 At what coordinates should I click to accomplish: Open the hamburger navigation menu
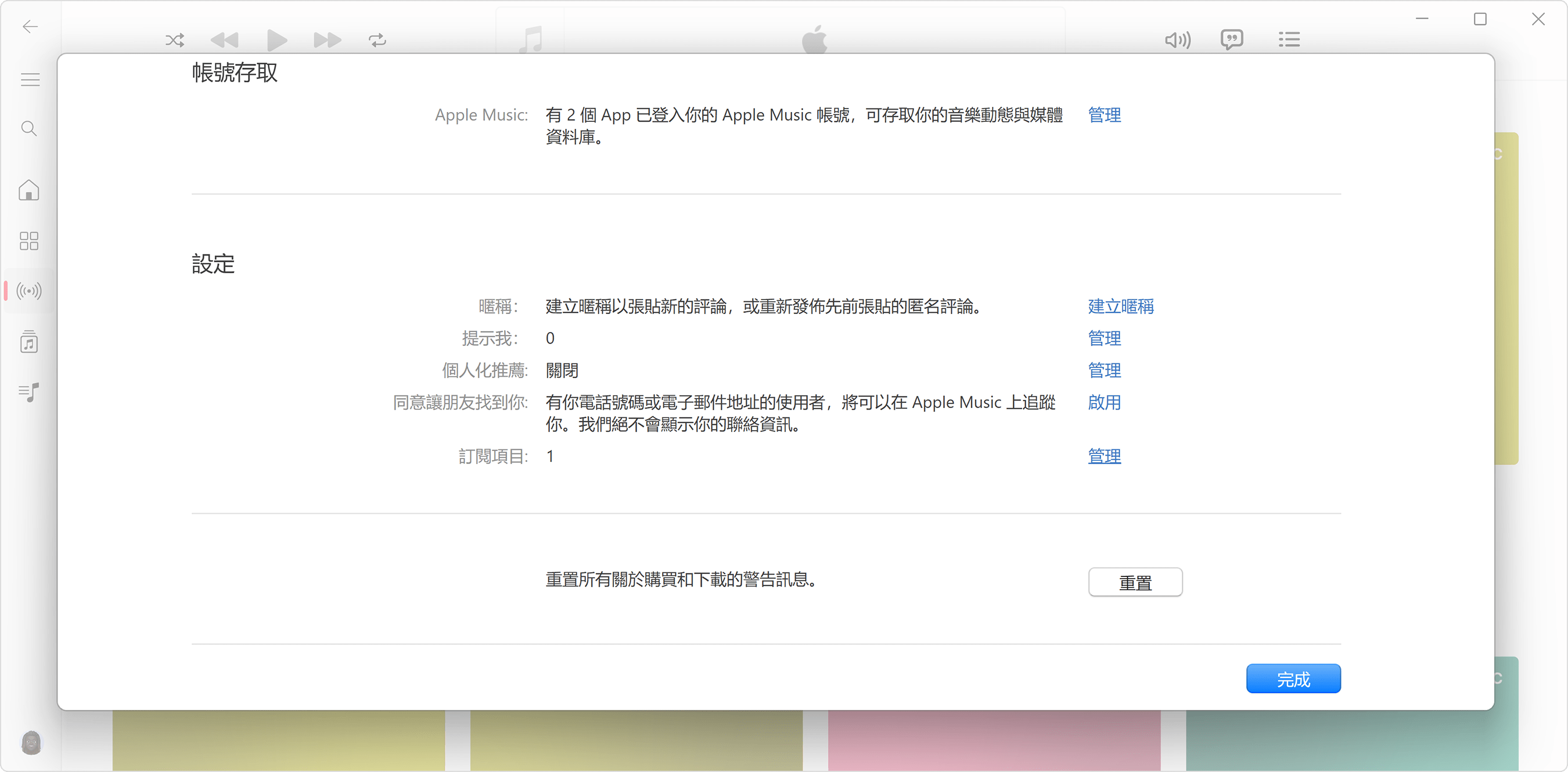[30, 79]
